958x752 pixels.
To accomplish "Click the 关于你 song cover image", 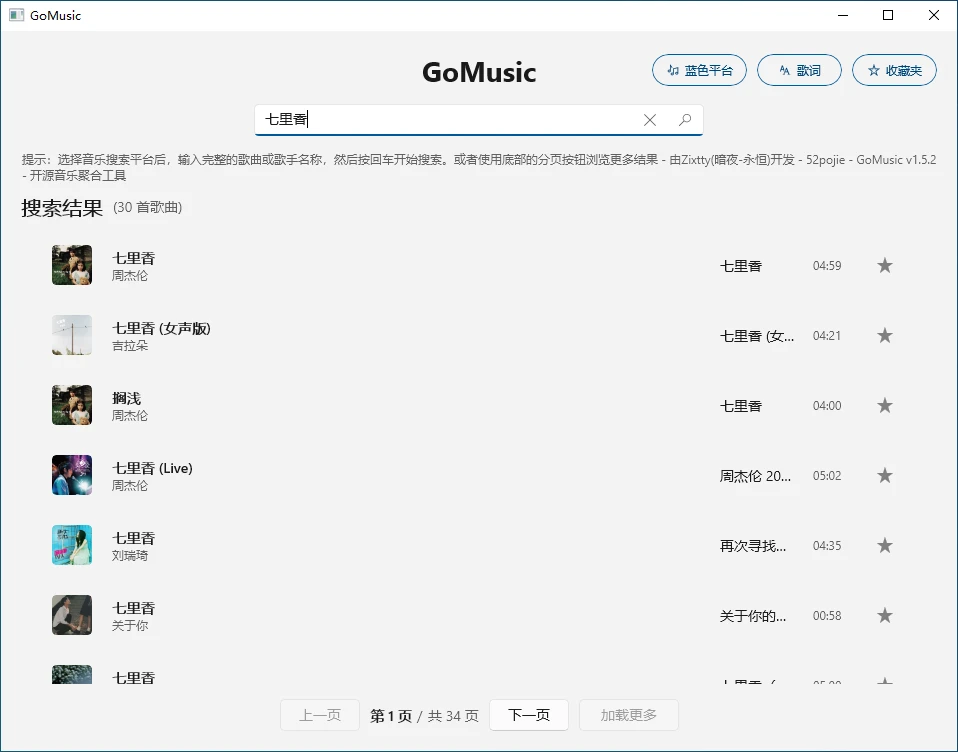I will (72, 615).
